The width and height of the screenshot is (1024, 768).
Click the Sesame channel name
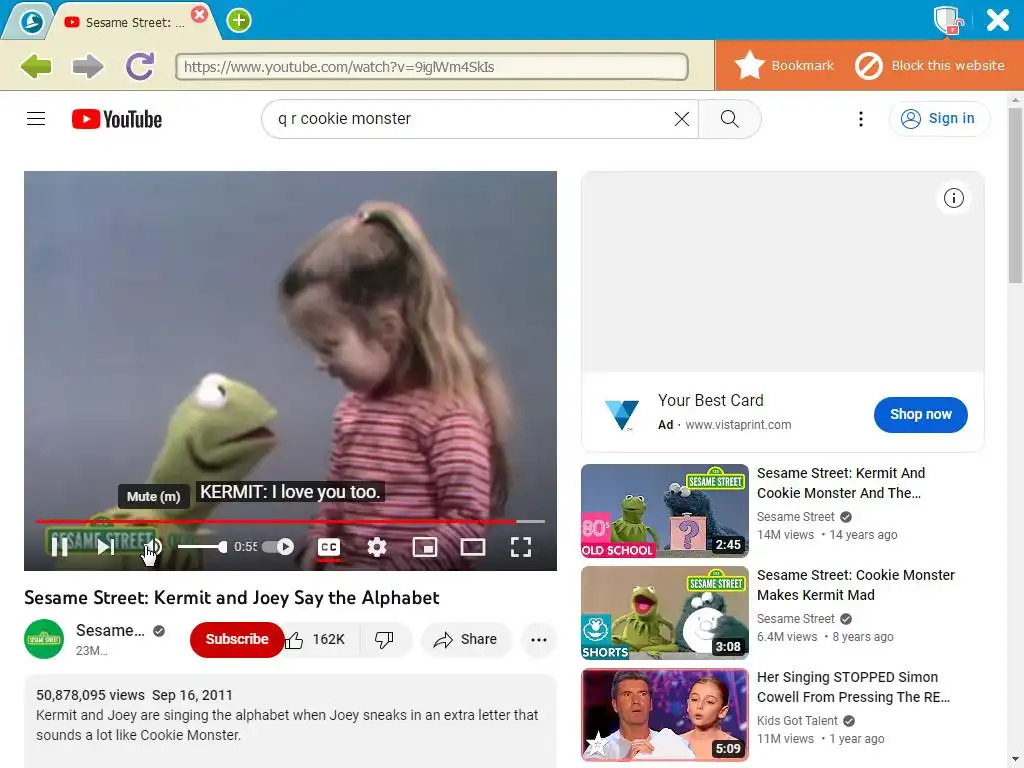110,631
